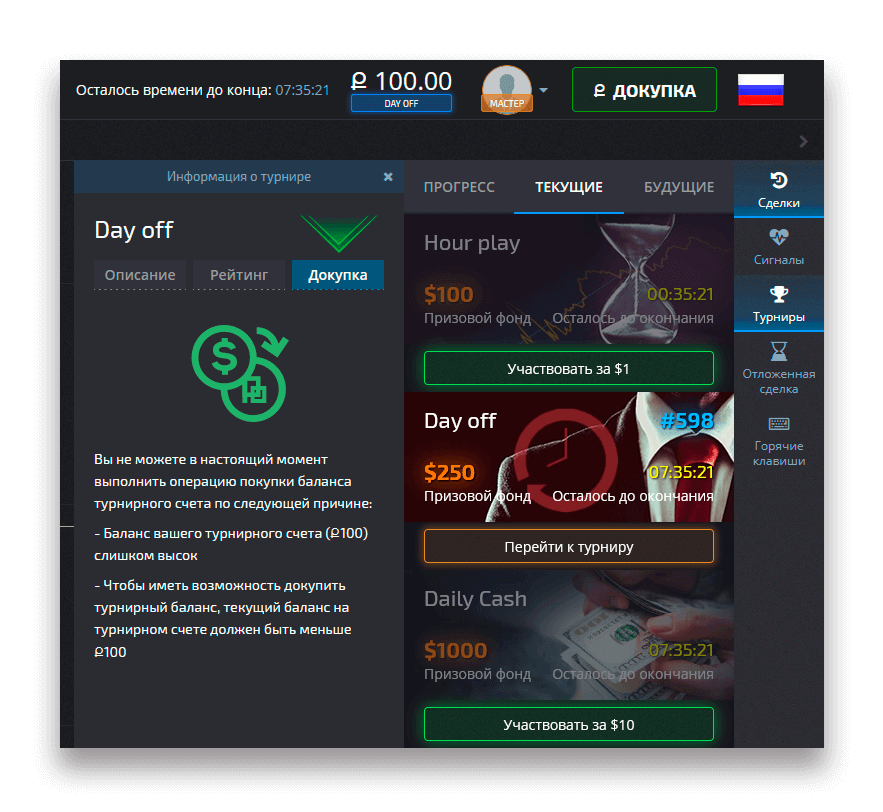The width and height of the screenshot is (883, 812).
Task: Open the Сделки history icon
Action: (x=778, y=181)
